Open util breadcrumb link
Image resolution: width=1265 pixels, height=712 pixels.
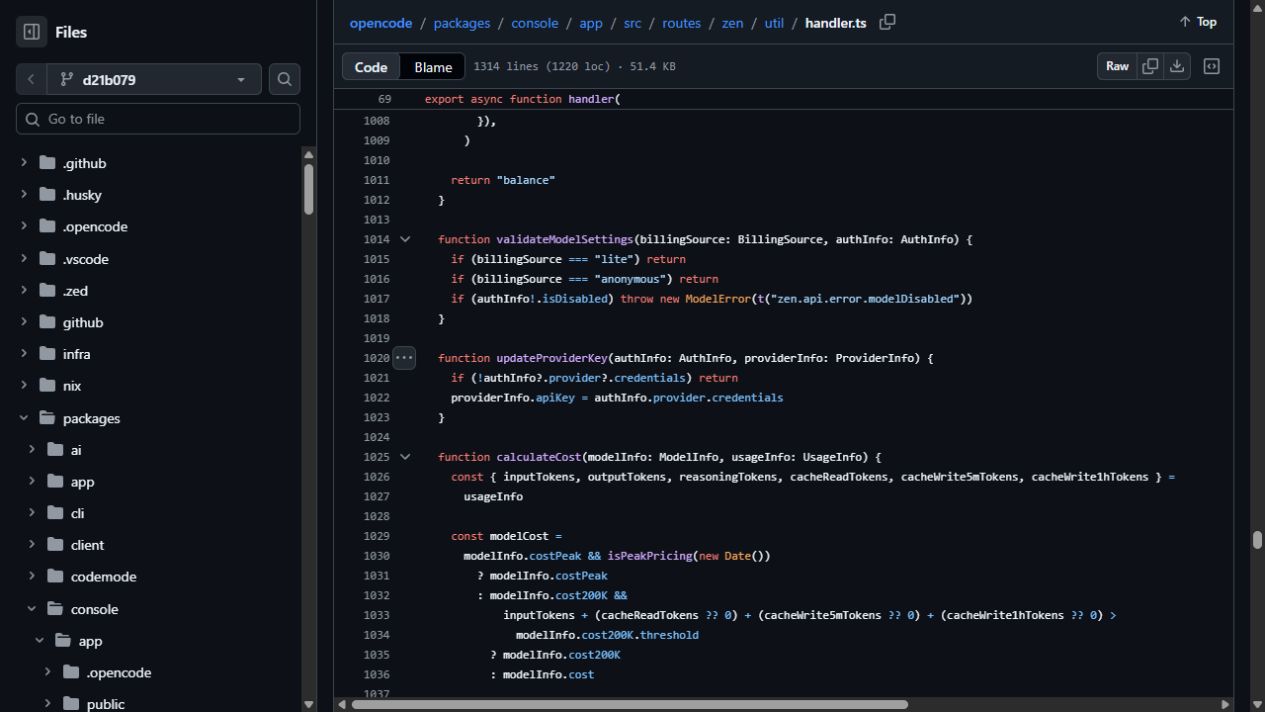click(x=774, y=23)
